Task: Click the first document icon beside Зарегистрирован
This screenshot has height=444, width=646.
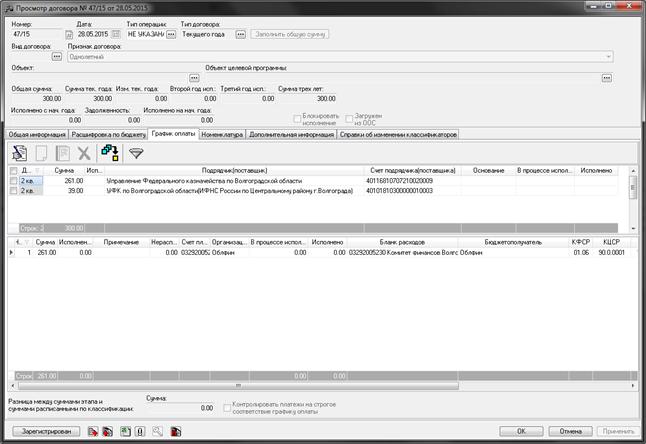Action: (93, 431)
